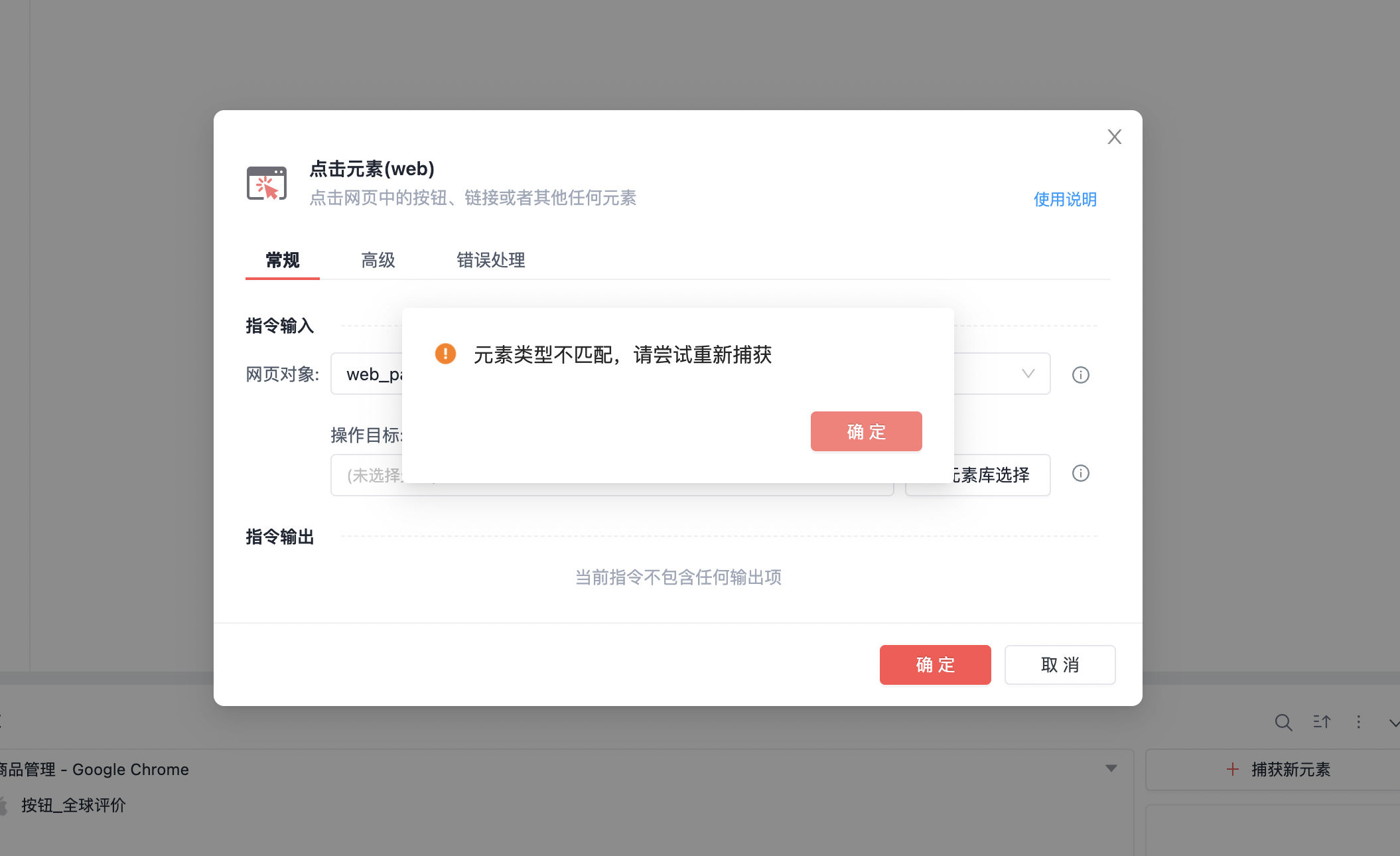The width and height of the screenshot is (1400, 856).
Task: Click the info icon beside element library button
Action: pyautogui.click(x=1080, y=473)
